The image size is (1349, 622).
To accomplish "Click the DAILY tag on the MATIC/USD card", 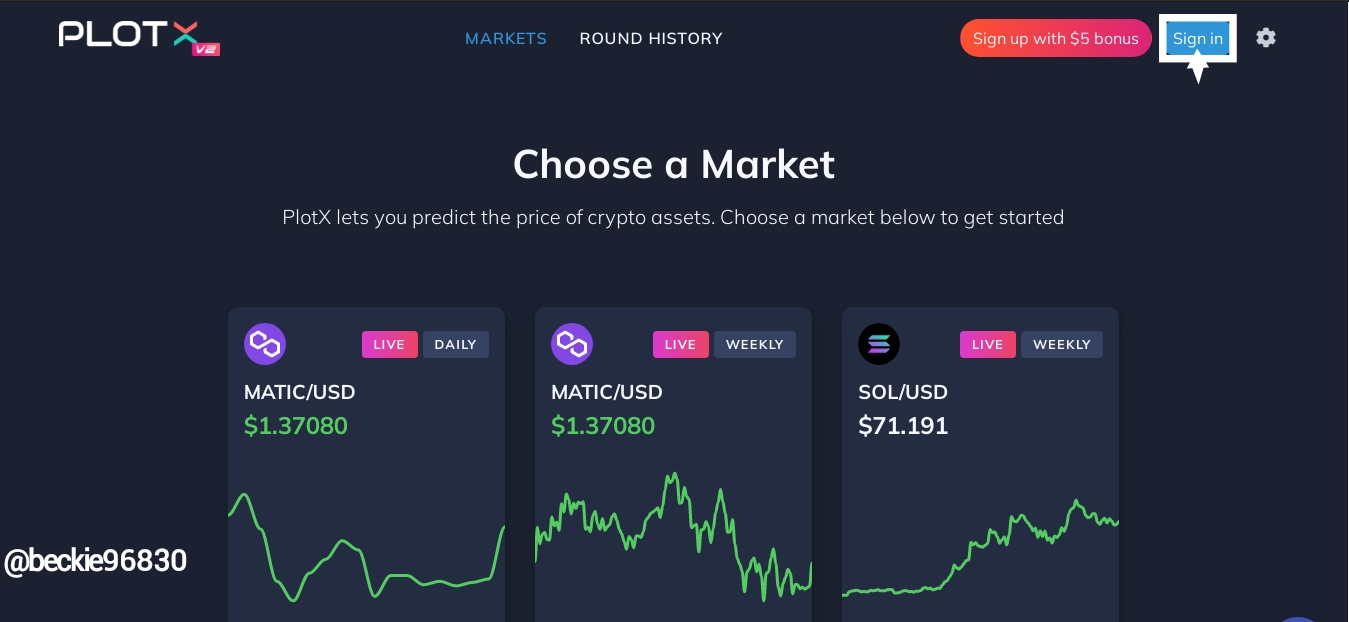I will 456,344.
